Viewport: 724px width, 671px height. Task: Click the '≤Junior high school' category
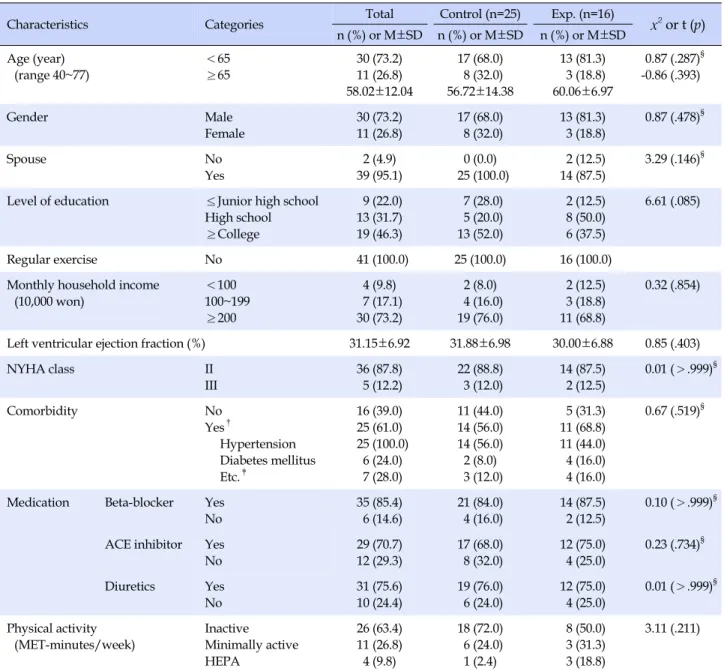pyautogui.click(x=262, y=201)
